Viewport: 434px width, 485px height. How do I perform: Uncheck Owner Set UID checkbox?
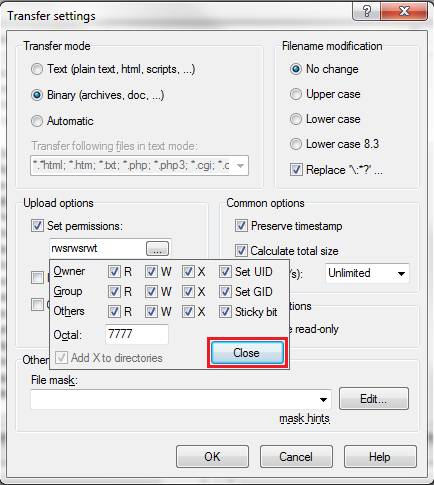225,272
